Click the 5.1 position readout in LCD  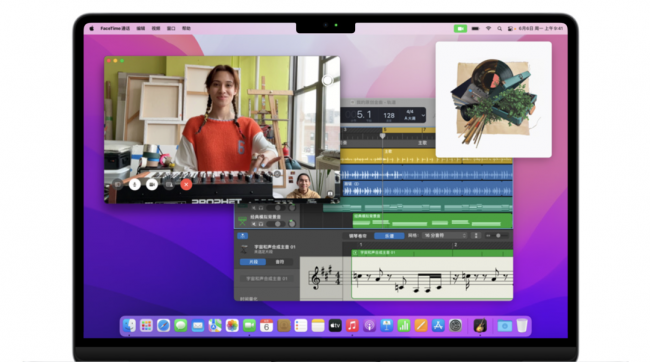click(364, 115)
